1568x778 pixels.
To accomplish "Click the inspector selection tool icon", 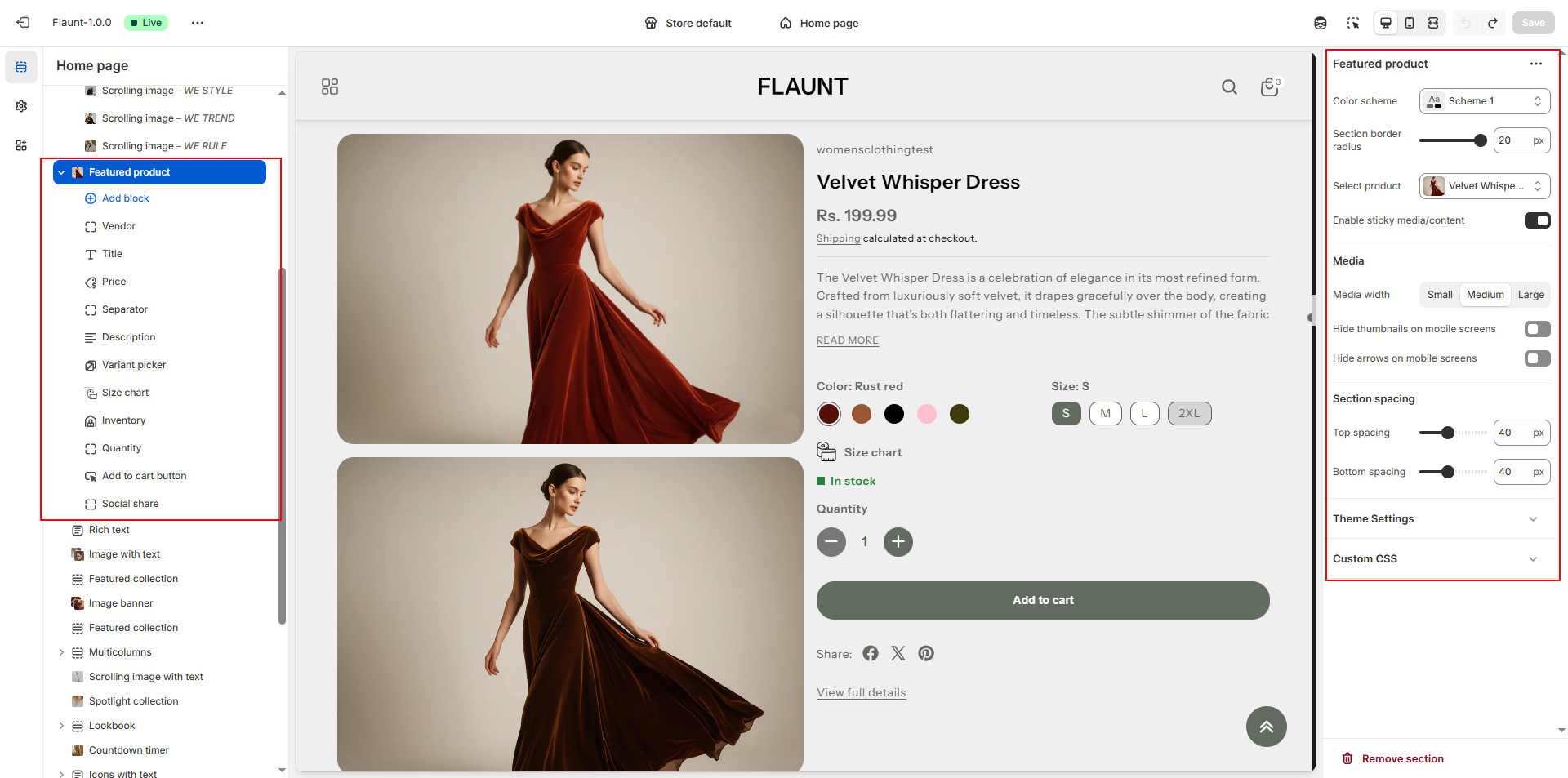I will [1353, 23].
